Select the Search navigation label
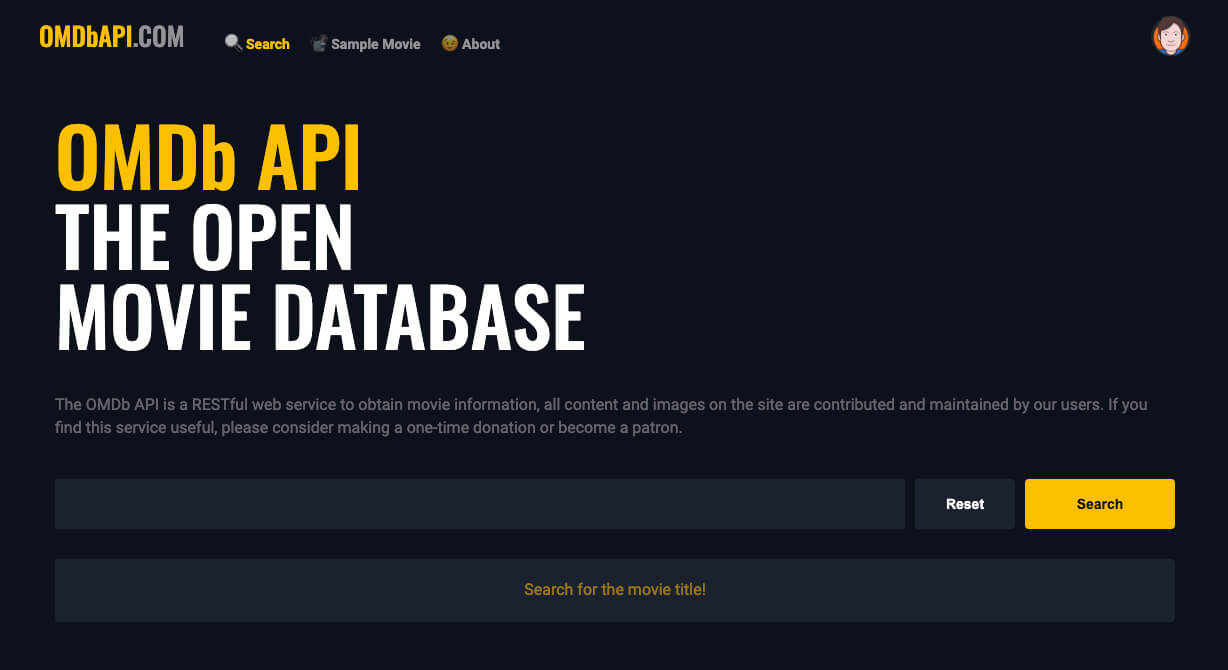 pyautogui.click(x=268, y=44)
